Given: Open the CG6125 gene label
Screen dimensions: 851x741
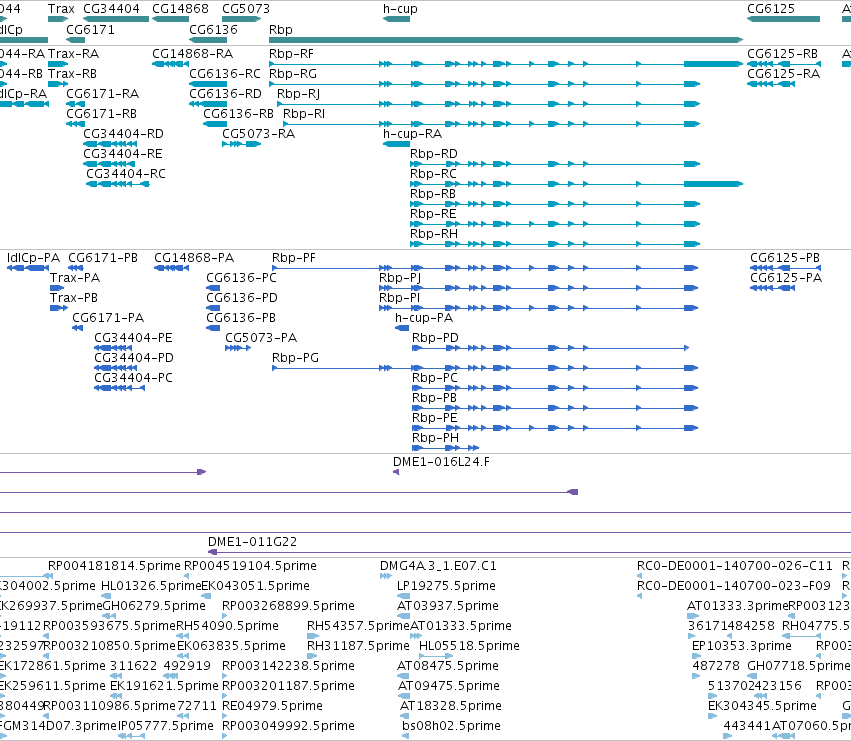Looking at the screenshot, I should 771,9.
